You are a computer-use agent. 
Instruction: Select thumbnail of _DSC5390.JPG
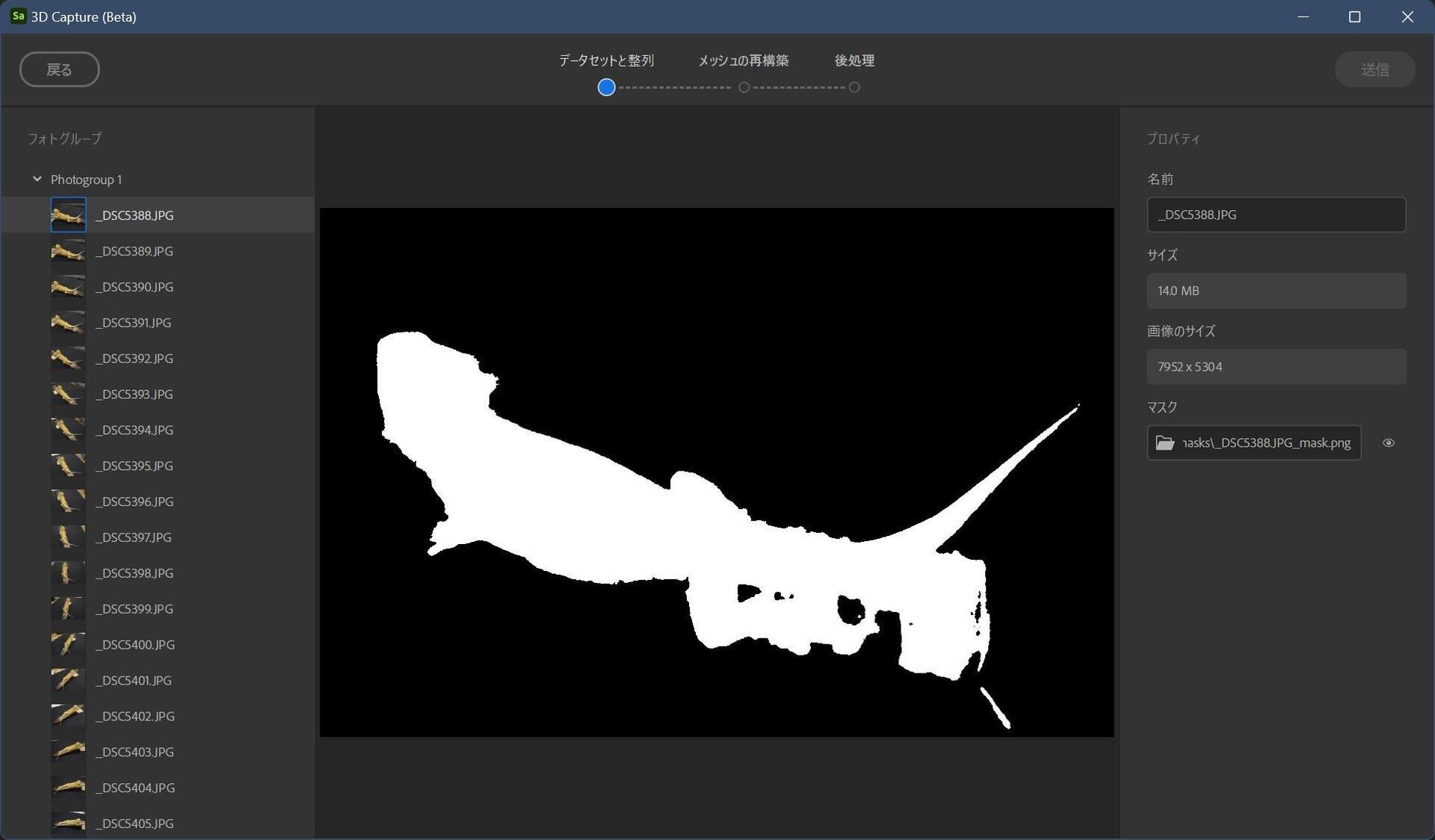(x=68, y=287)
